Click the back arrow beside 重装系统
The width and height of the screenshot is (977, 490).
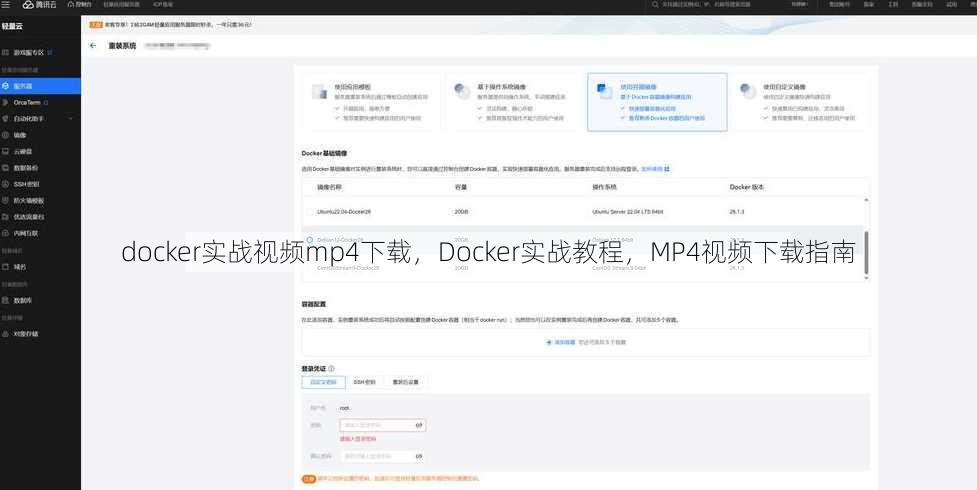pos(93,46)
